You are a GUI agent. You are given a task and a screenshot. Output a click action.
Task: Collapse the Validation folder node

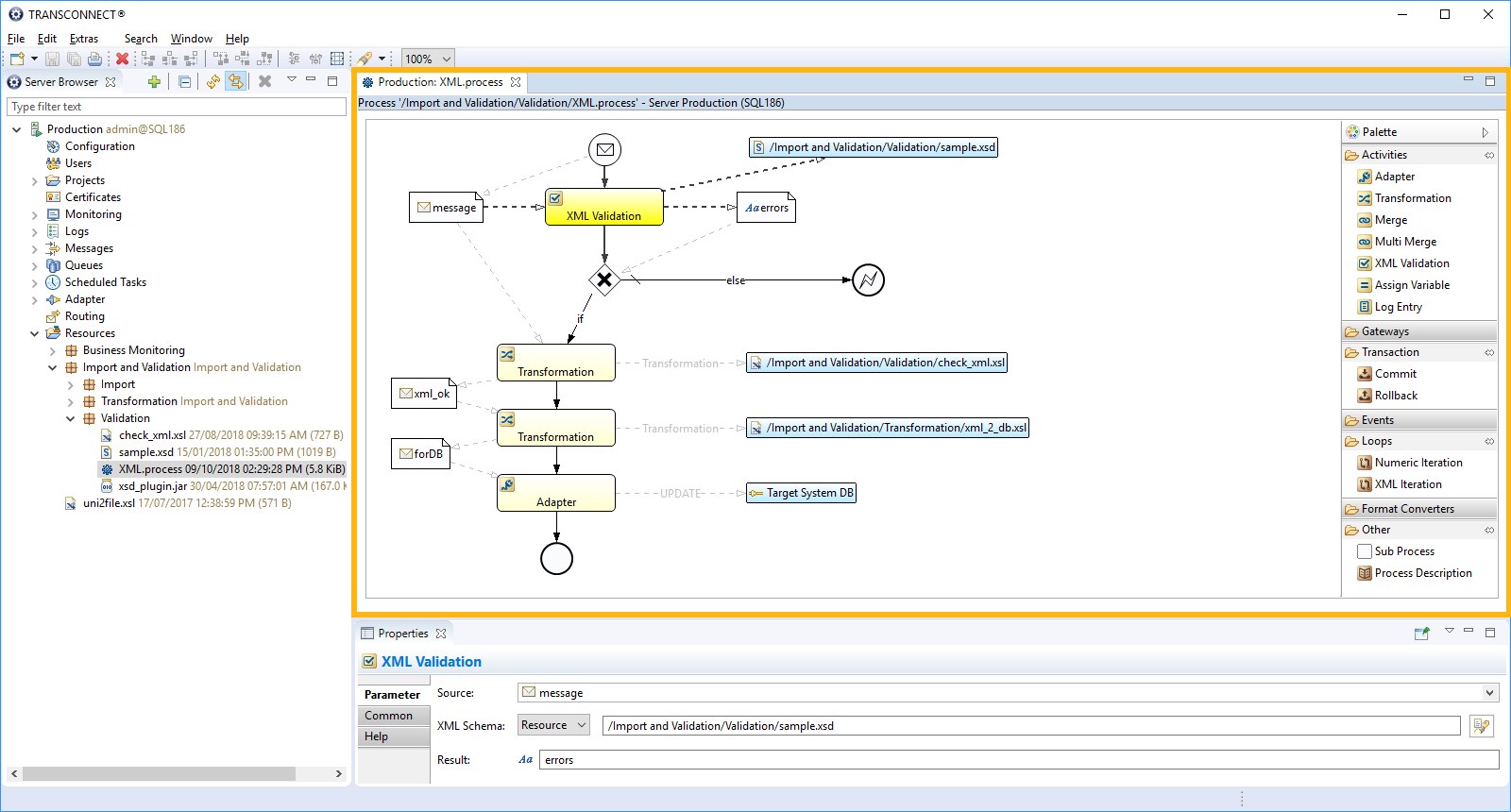pyautogui.click(x=71, y=418)
